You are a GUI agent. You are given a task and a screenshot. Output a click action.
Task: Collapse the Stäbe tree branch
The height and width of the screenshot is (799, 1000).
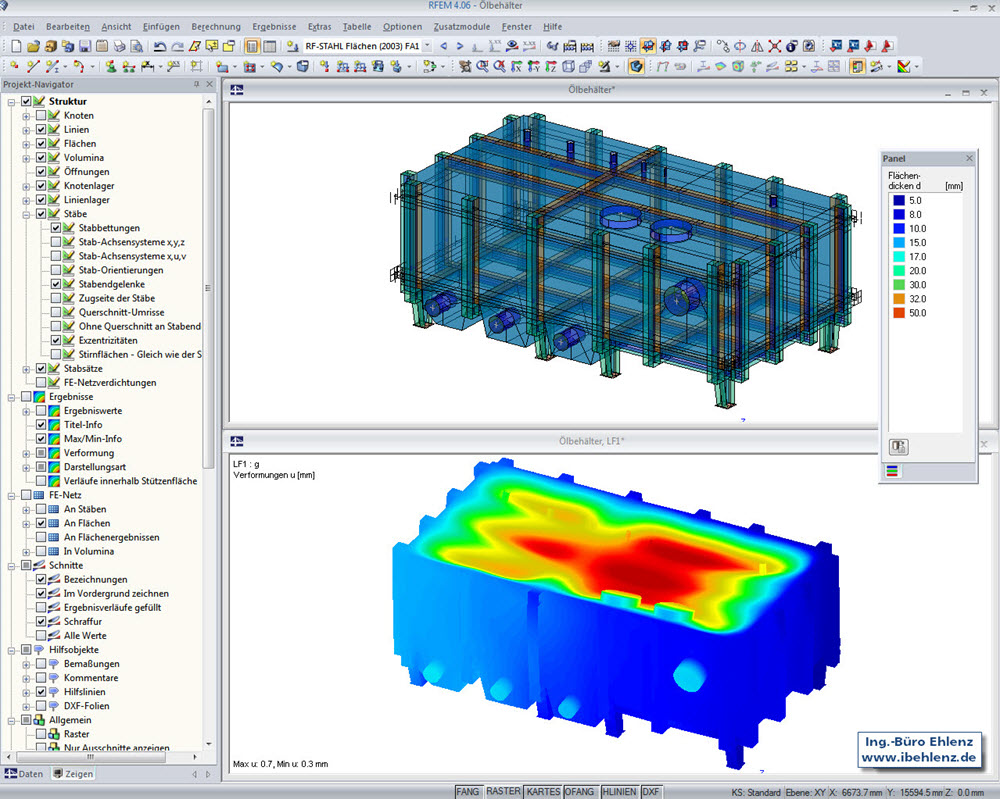pyautogui.click(x=26, y=214)
